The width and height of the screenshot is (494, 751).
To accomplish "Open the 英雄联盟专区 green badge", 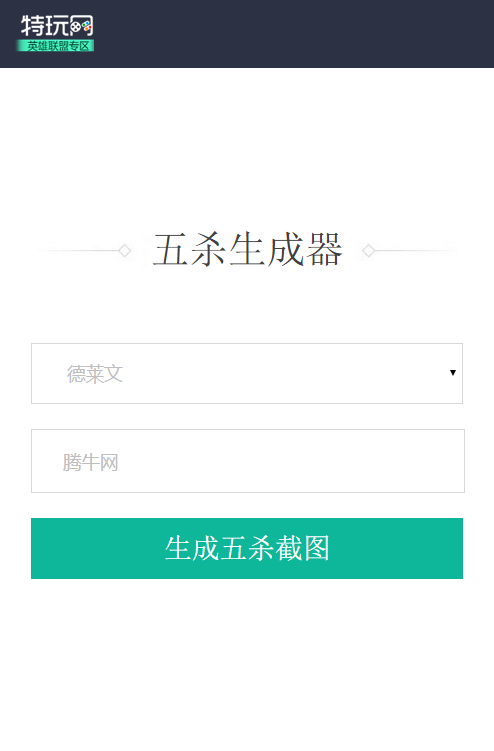I will (56, 46).
